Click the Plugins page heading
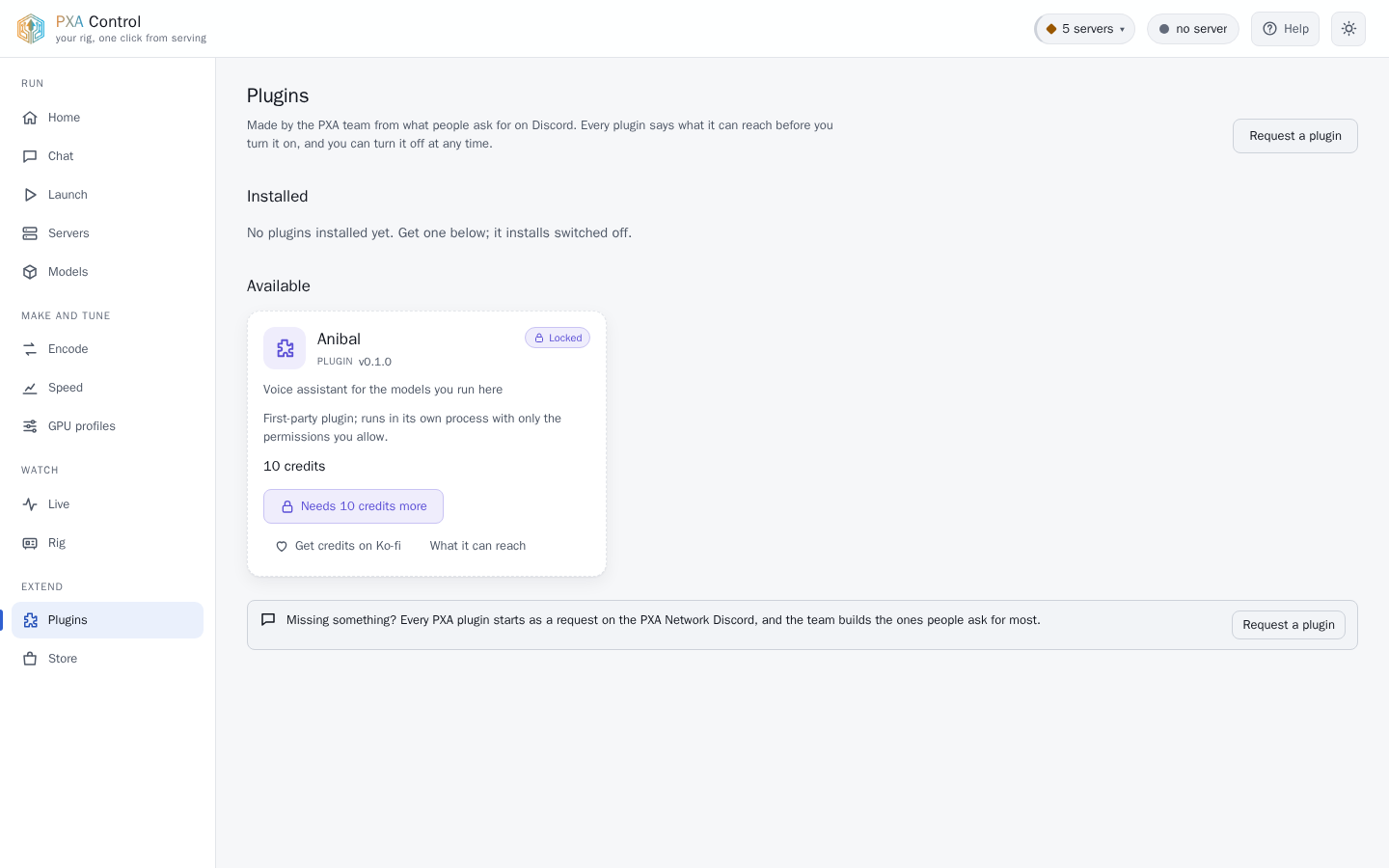 [x=278, y=95]
